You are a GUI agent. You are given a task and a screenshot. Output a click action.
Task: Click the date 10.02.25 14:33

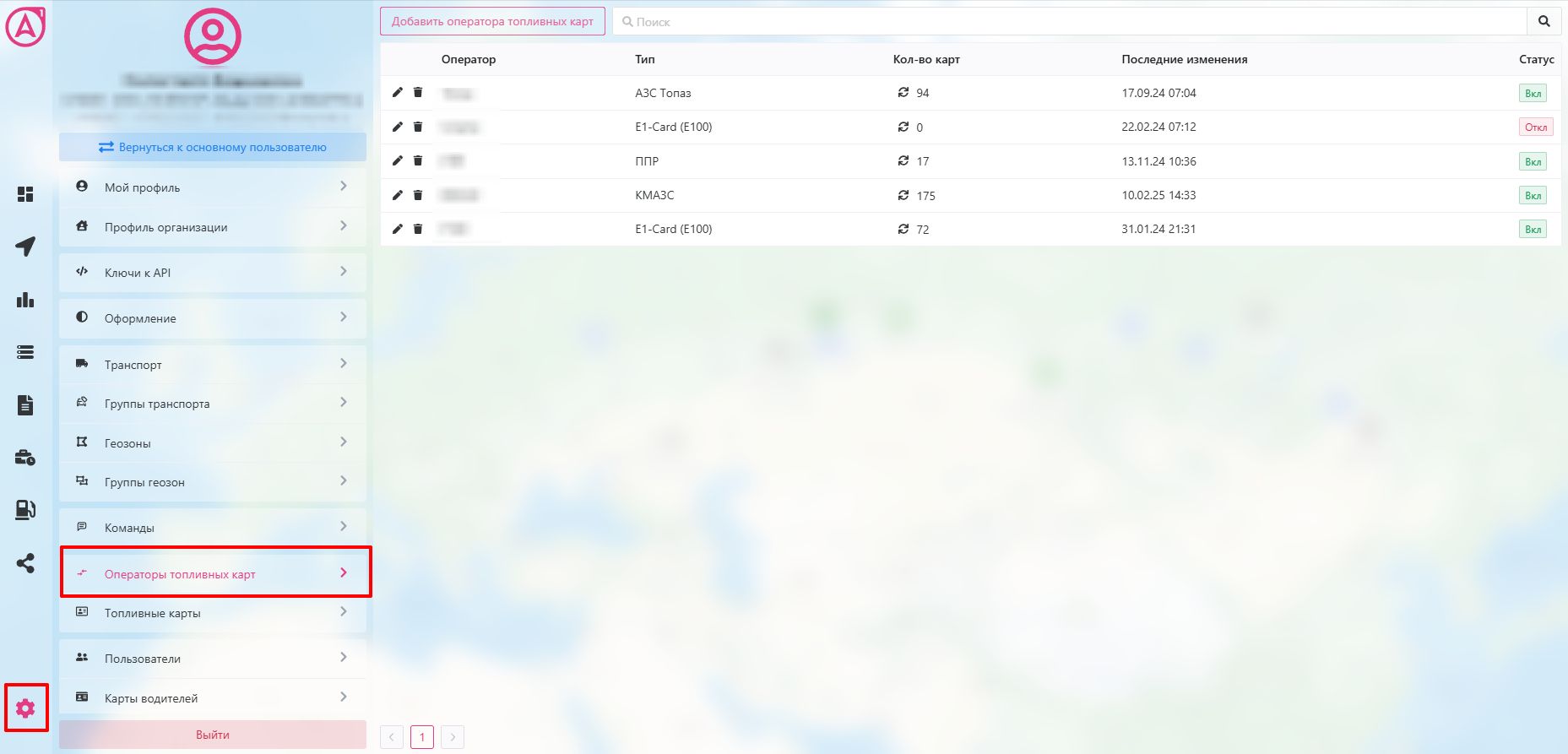1158,195
